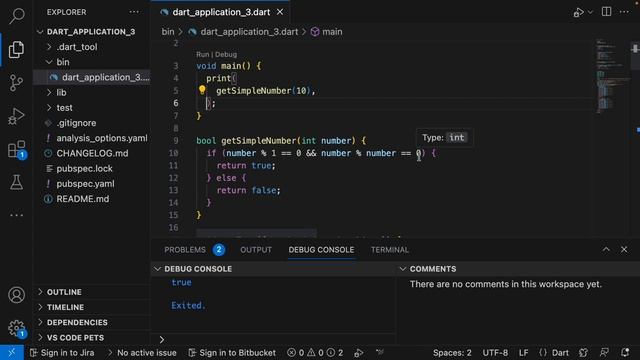Select dart_application_3 file in bin folder
The width and height of the screenshot is (640, 360).
pyautogui.click(x=92, y=77)
